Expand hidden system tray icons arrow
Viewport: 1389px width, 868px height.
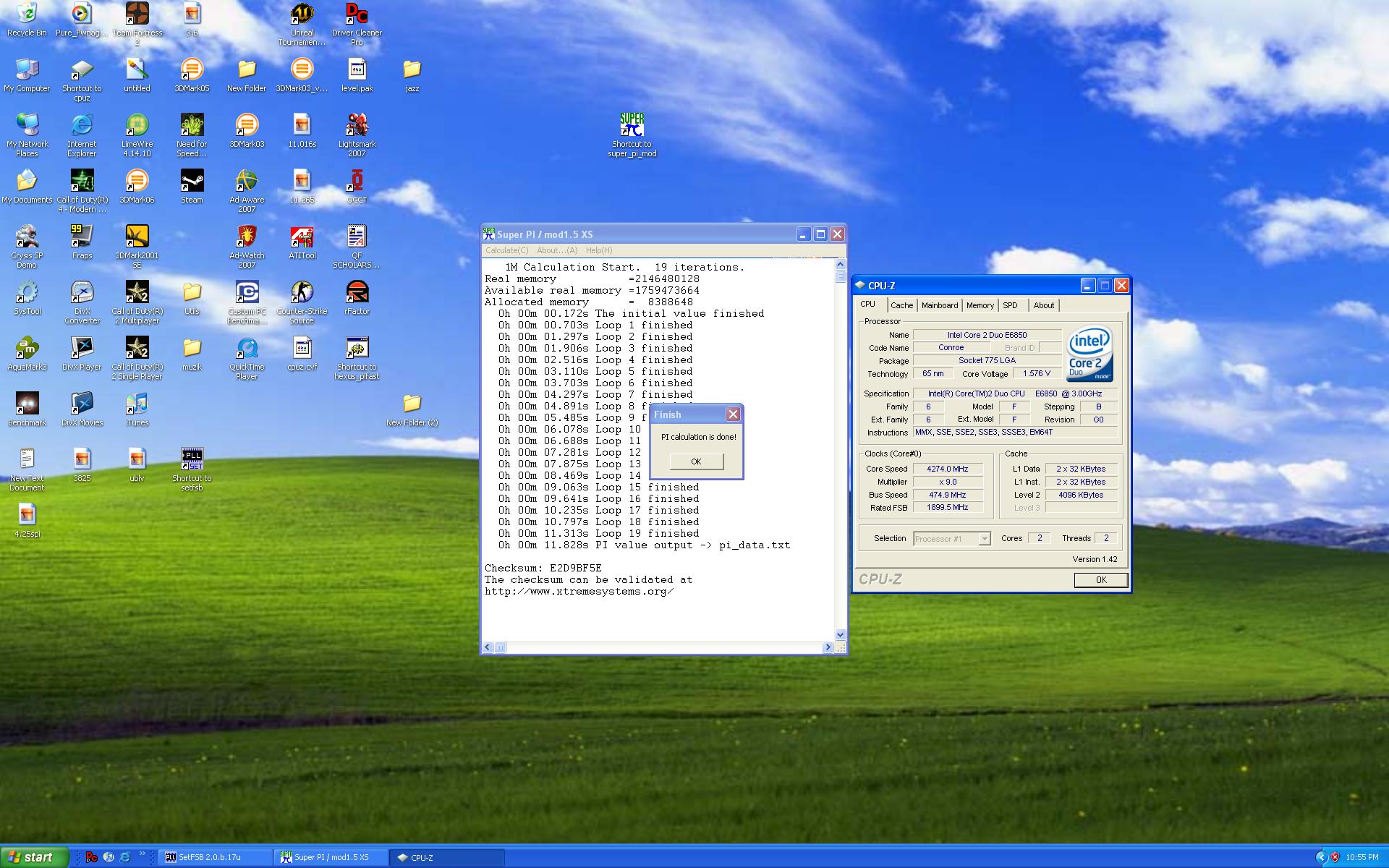coord(1320,857)
